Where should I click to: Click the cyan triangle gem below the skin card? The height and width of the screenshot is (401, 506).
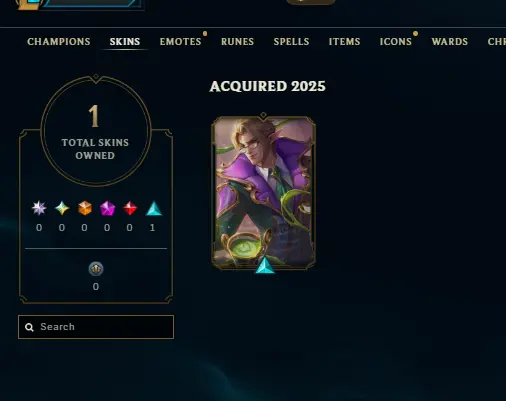265,265
